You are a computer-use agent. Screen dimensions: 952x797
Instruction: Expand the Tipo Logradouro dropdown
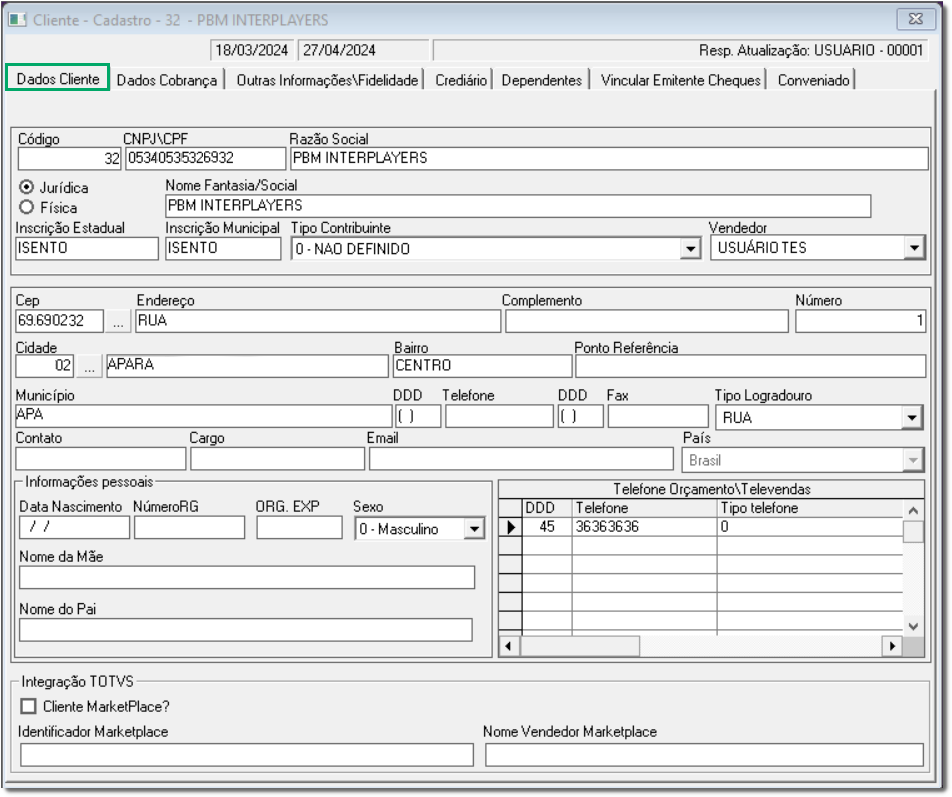point(911,418)
